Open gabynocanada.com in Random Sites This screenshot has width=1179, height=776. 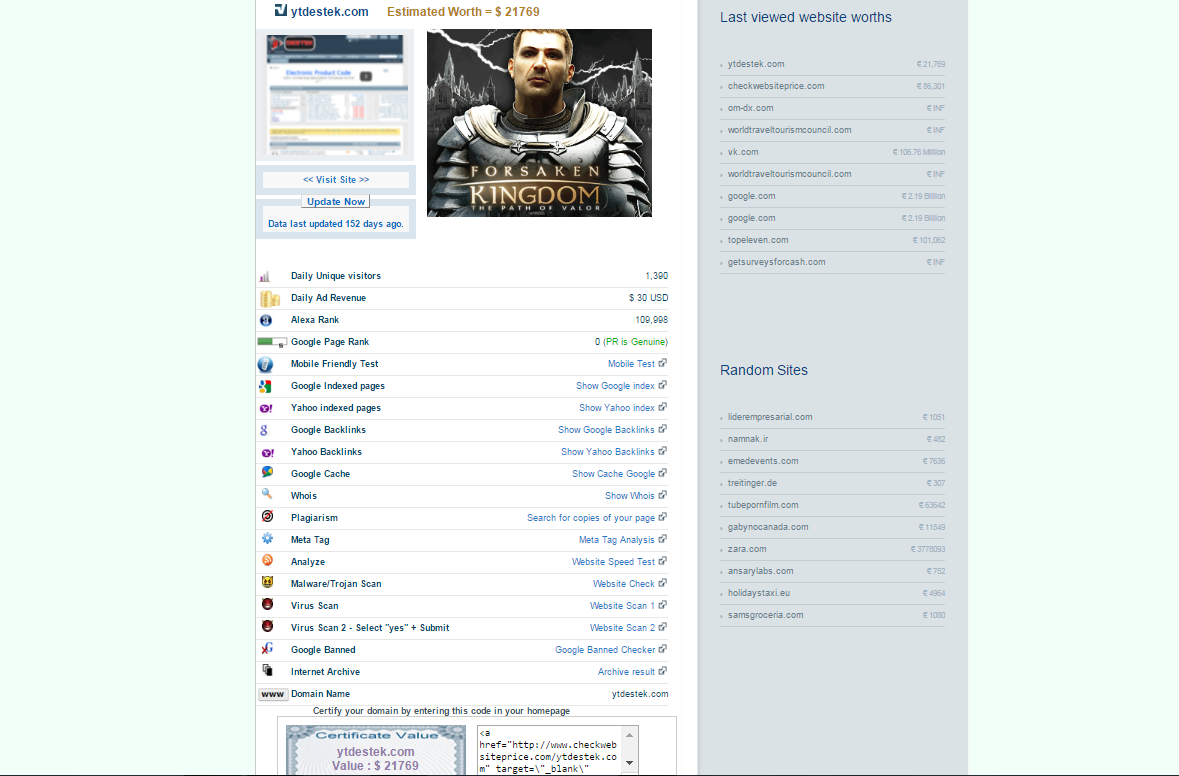(768, 527)
